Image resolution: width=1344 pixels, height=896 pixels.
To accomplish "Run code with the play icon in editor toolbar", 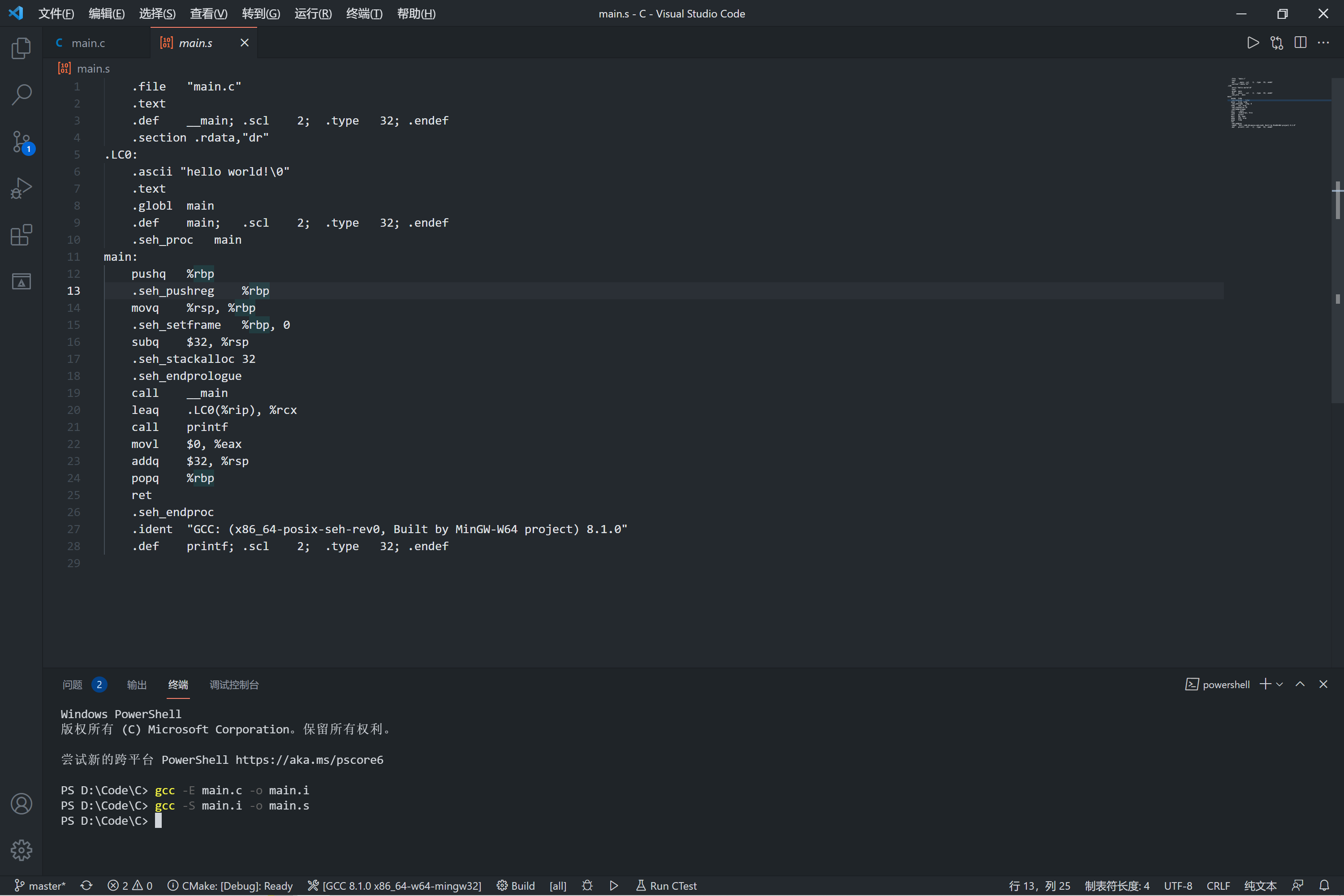I will [x=1253, y=43].
